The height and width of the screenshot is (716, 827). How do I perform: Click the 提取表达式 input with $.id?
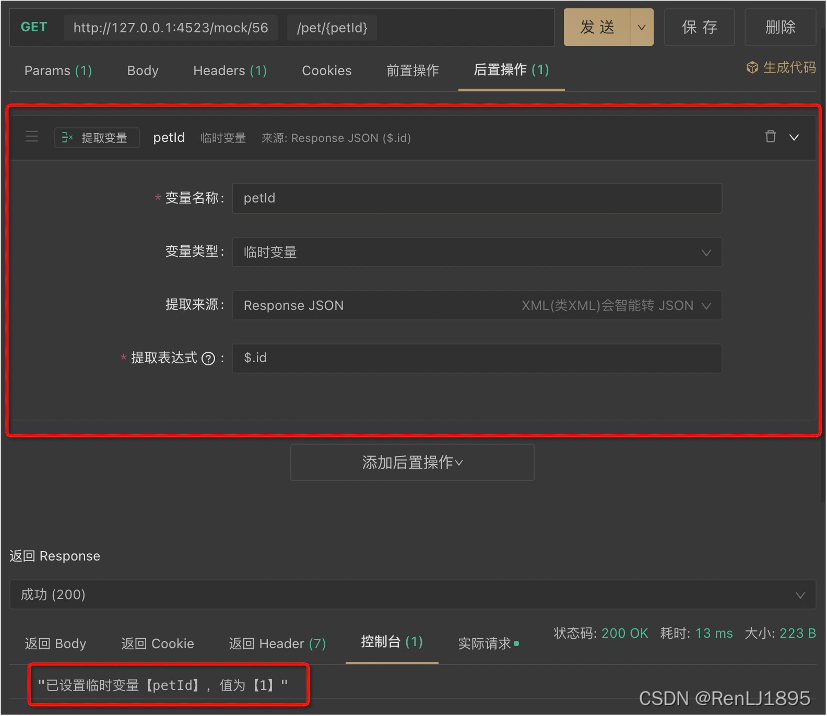point(477,359)
